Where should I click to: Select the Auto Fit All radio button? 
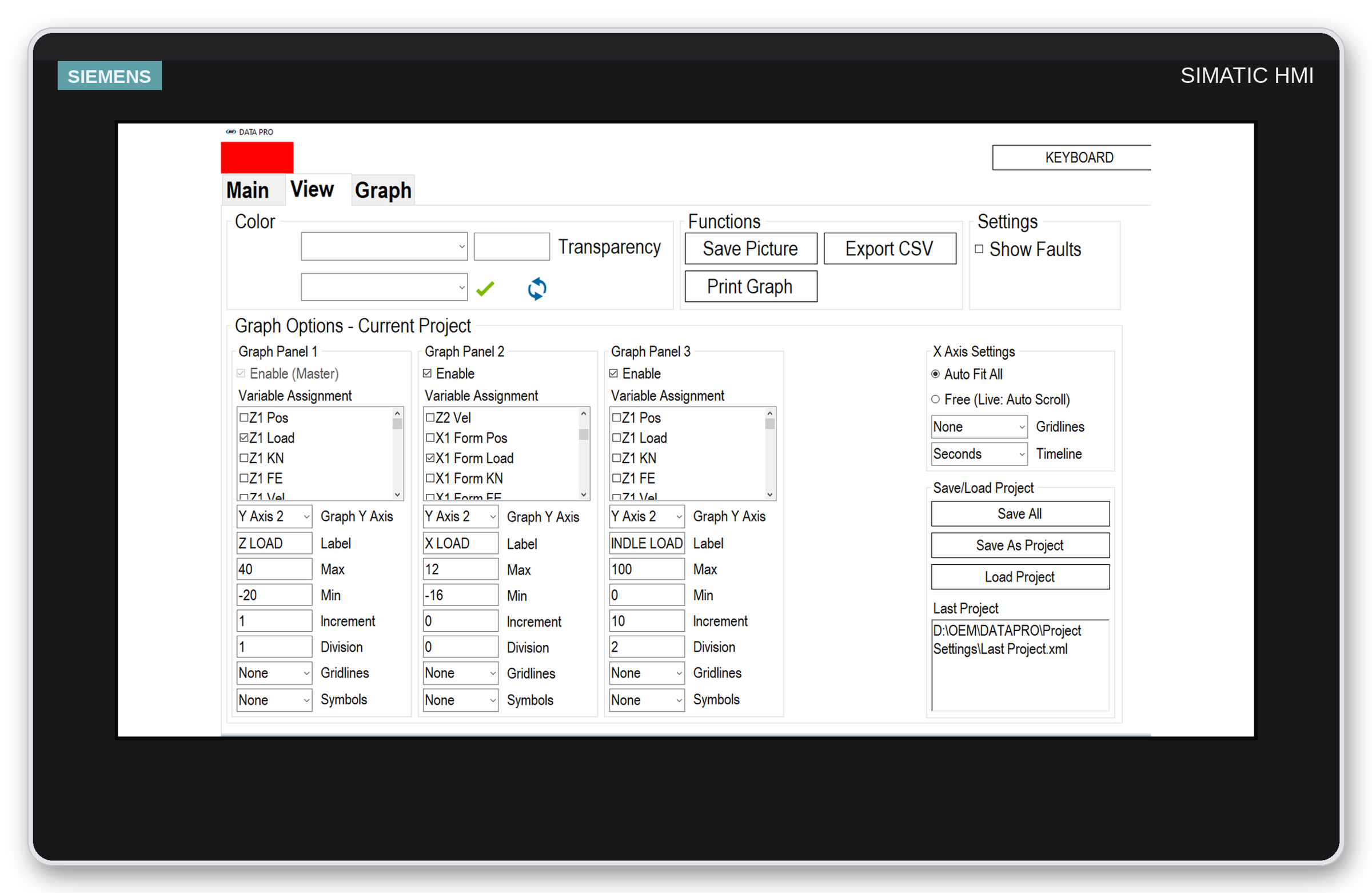click(936, 374)
